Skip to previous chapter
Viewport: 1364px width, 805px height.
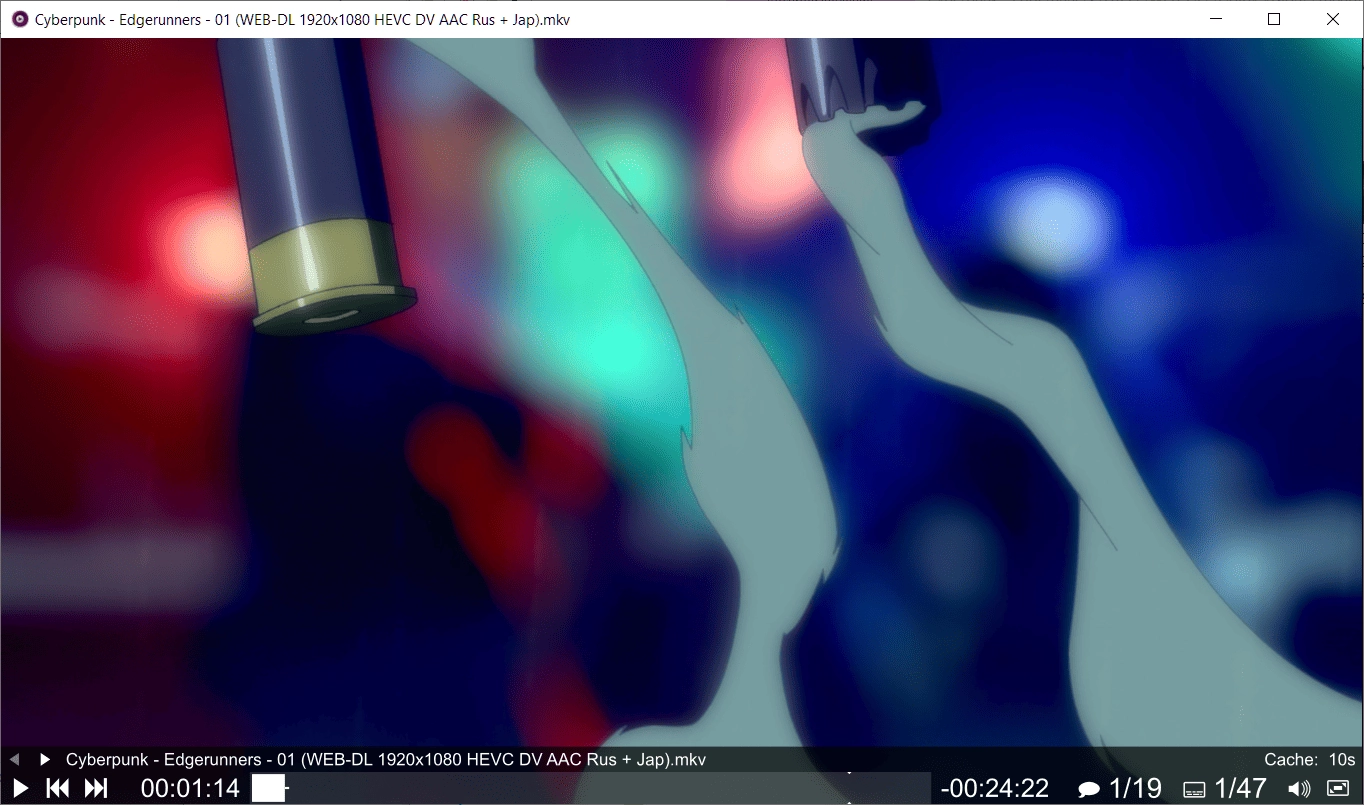(58, 788)
